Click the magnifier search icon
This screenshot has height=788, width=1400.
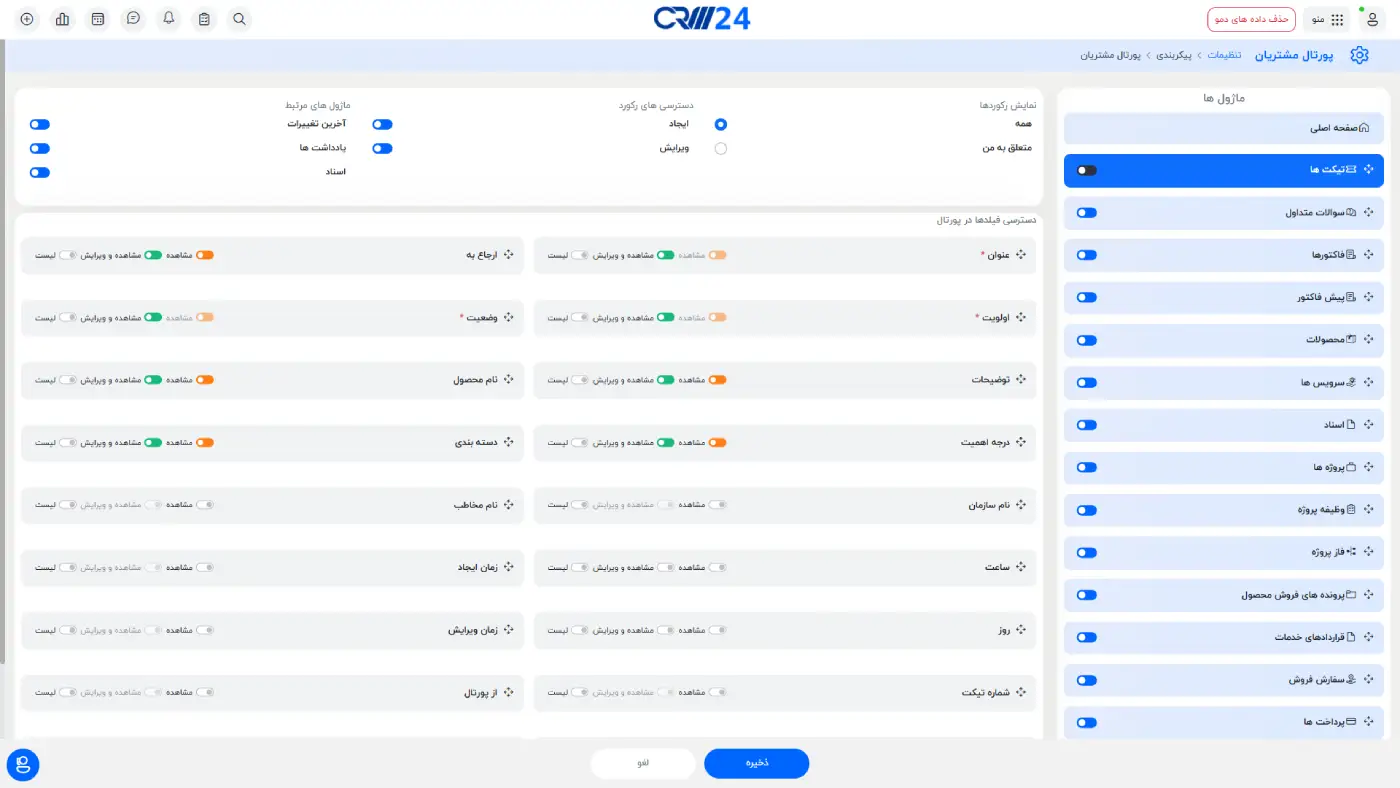239,19
